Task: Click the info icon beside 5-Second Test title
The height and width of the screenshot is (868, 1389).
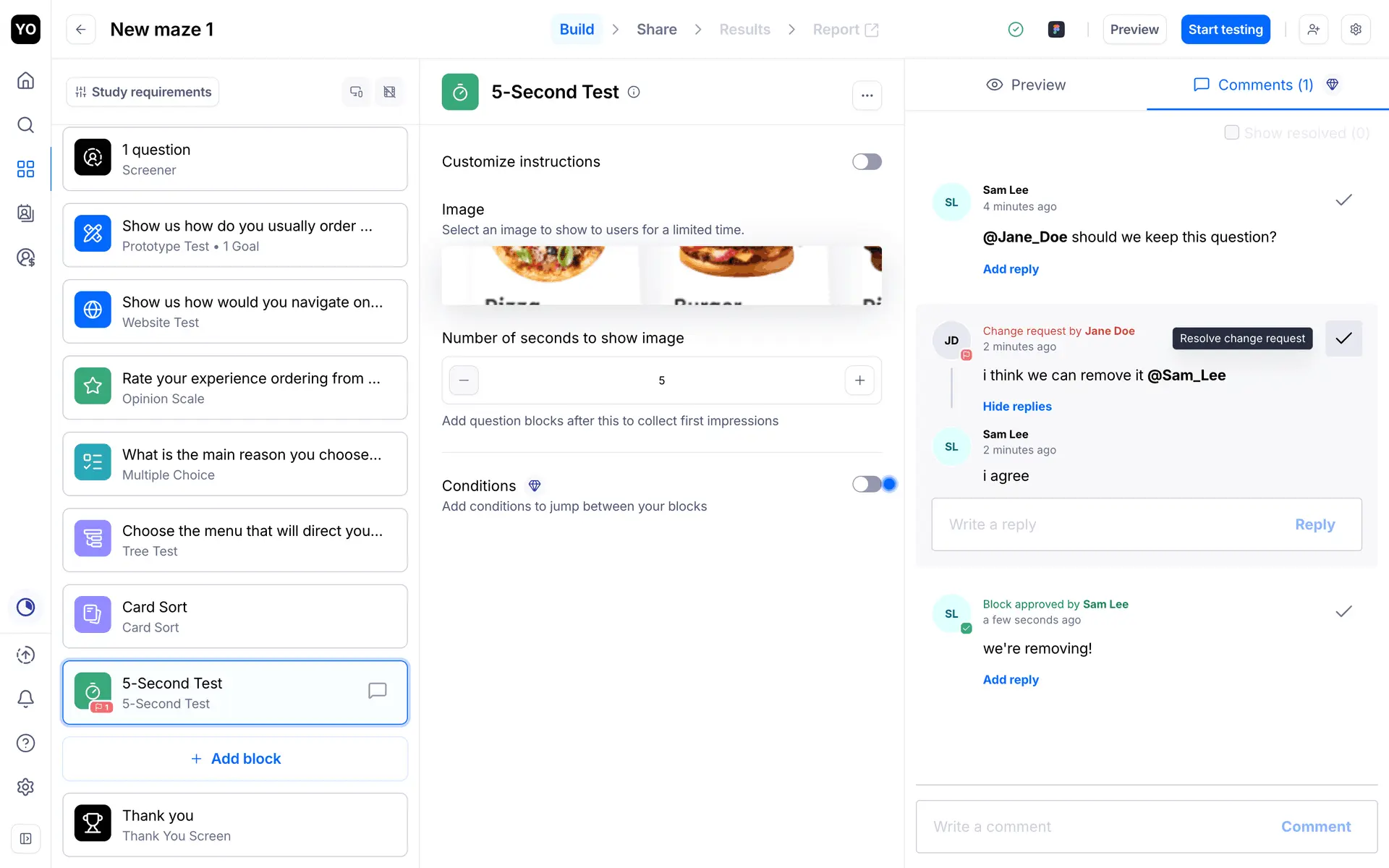Action: tap(634, 92)
